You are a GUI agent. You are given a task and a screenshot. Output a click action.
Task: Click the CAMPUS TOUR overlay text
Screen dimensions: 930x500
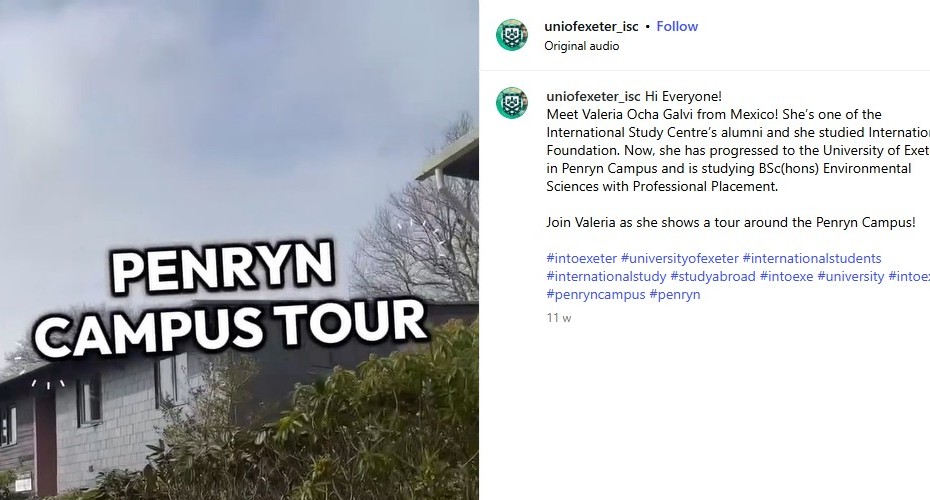[x=231, y=328]
